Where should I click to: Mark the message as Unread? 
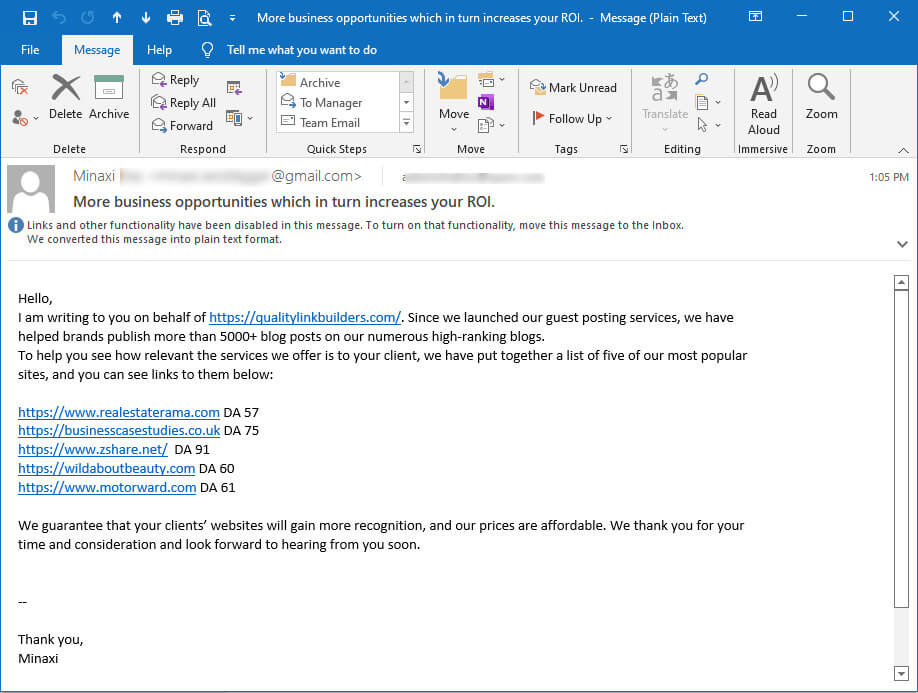(573, 87)
